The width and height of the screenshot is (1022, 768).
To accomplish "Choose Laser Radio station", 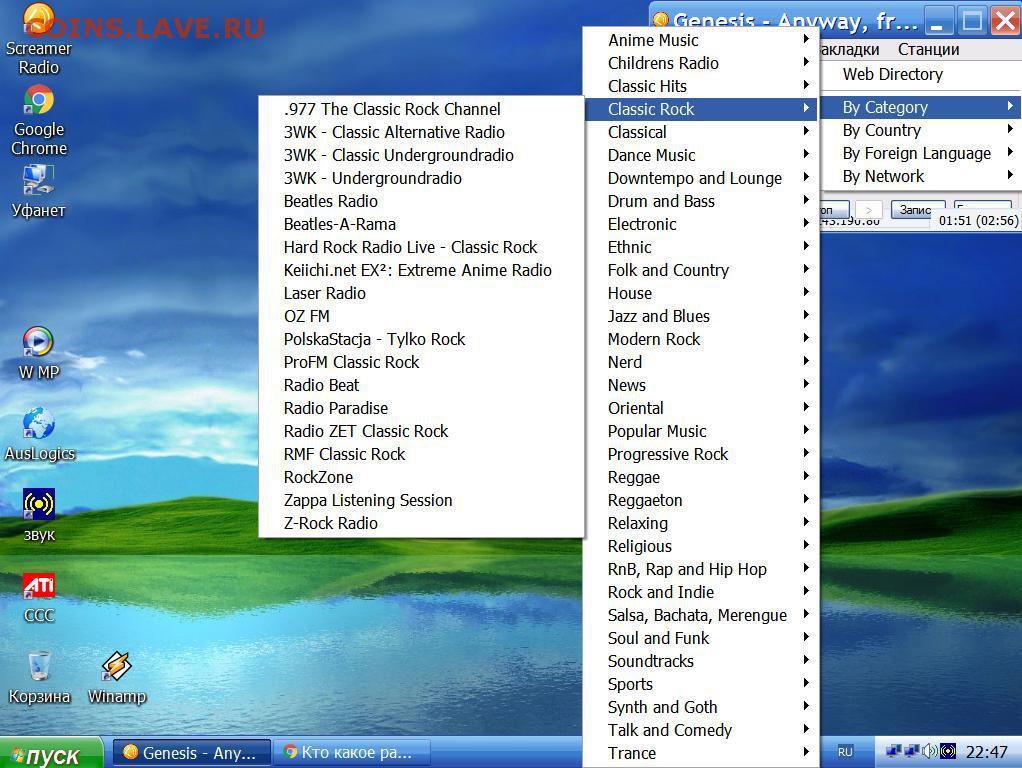I will [421, 293].
